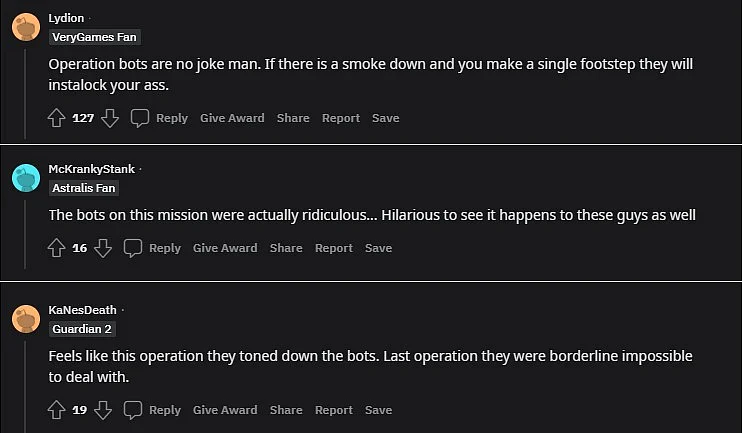
Task: Click the Astralis Fan flair tag
Action: point(84,188)
